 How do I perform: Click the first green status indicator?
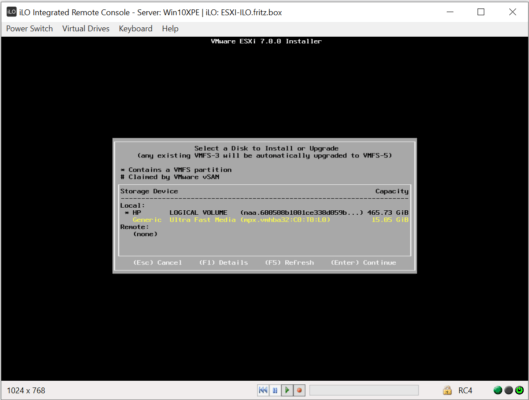pos(498,390)
